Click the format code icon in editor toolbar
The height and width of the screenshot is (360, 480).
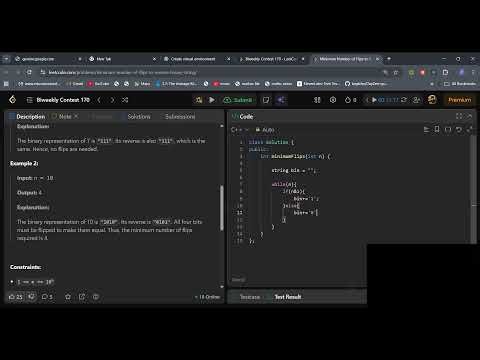(x=426, y=129)
